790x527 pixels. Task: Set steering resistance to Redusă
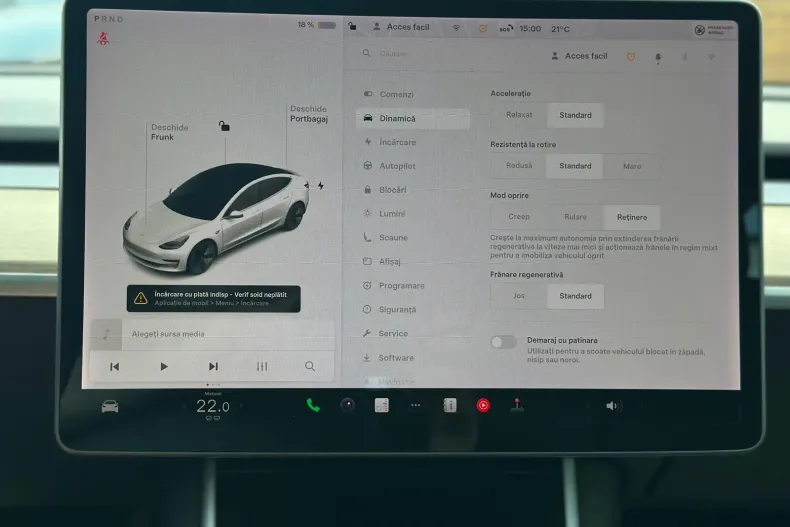(518, 166)
